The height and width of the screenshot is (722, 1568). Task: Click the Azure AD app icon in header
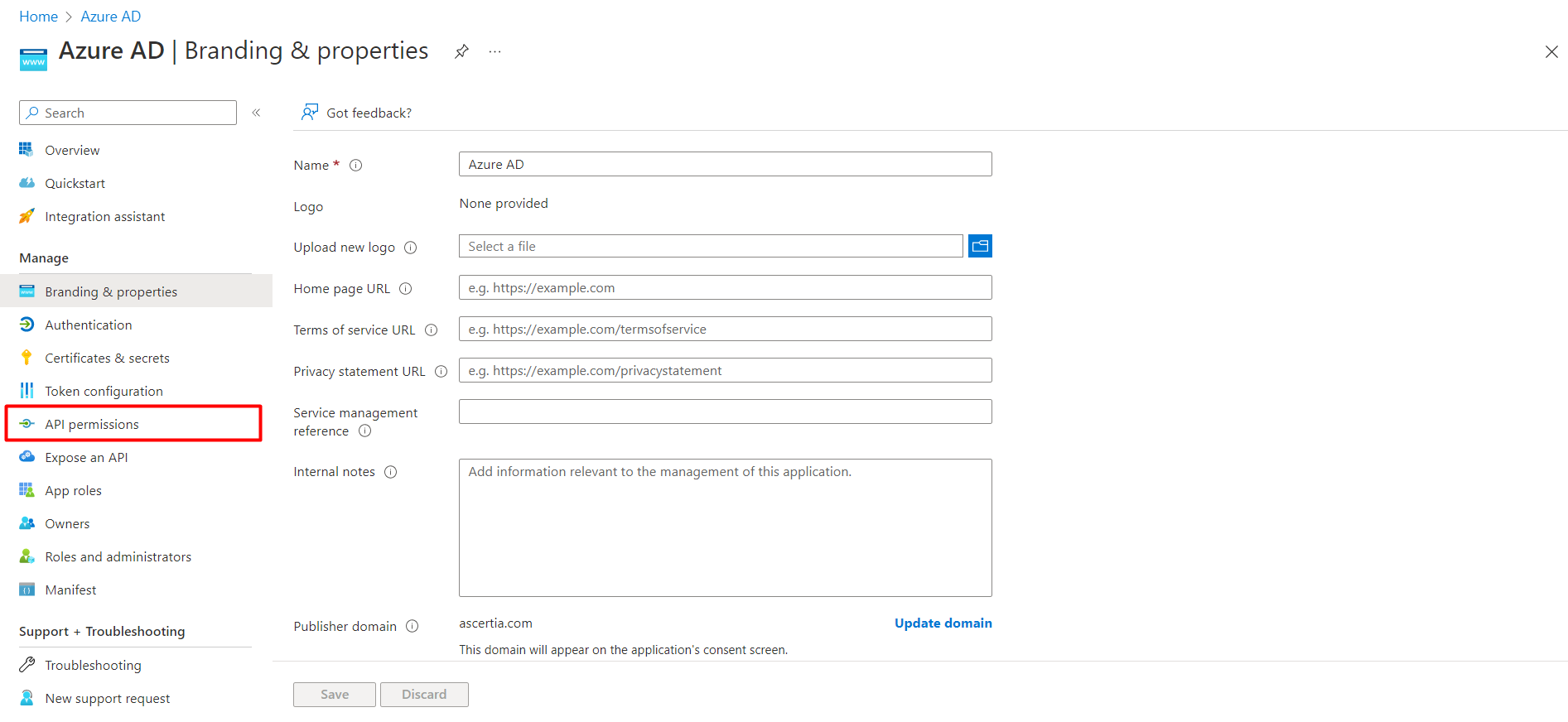(x=33, y=60)
